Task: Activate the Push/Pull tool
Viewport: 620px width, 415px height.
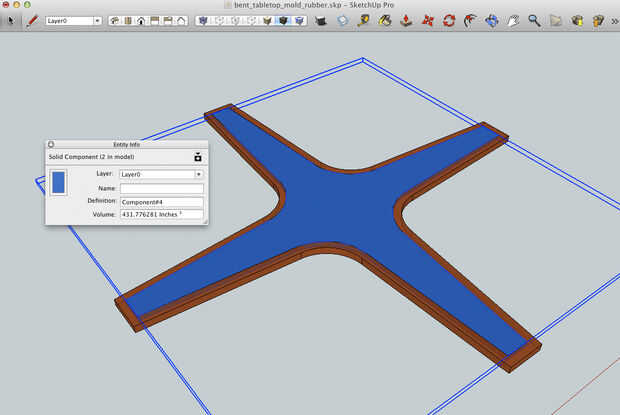Action: click(x=406, y=20)
